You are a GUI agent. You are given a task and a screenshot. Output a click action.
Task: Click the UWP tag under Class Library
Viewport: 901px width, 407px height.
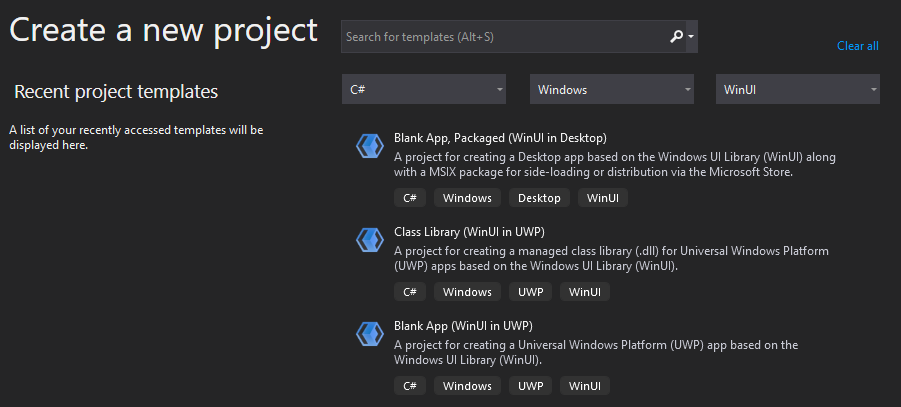[530, 292]
